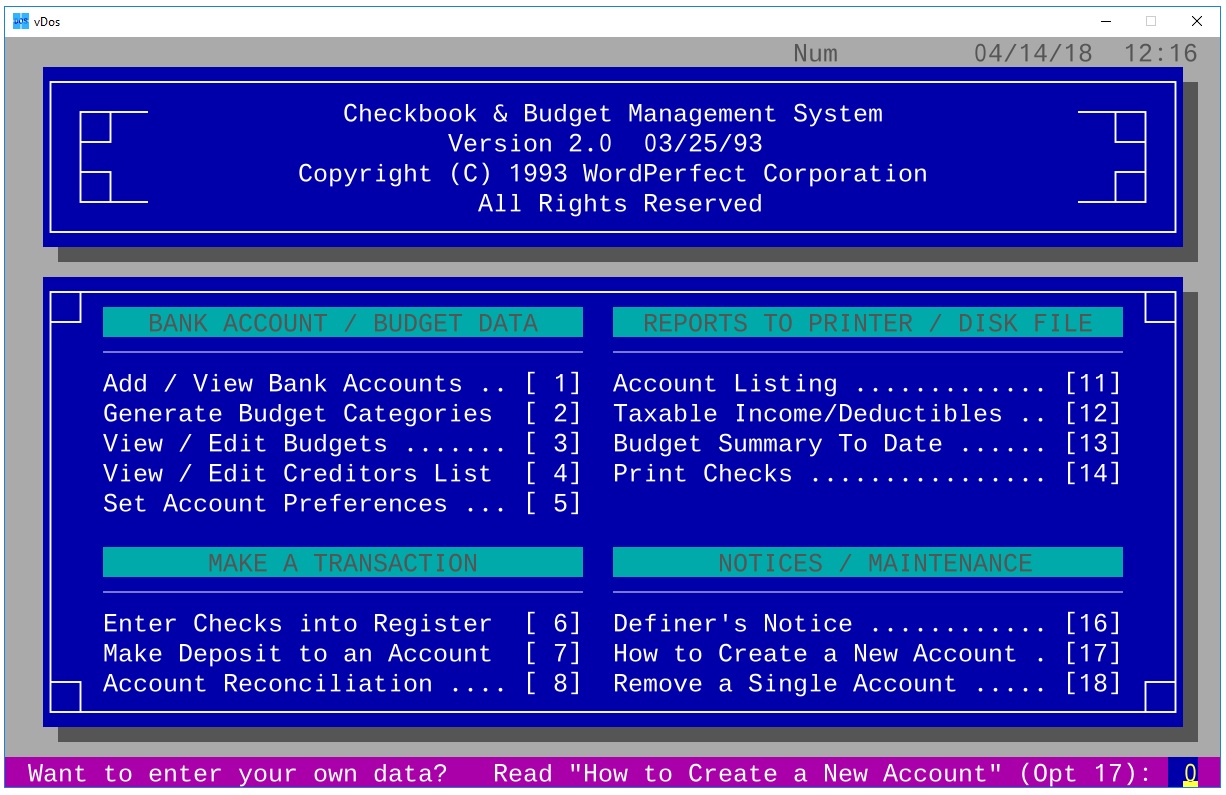Open Budget Summary To Date option 13
The image size is (1226, 795).
pos(867,444)
